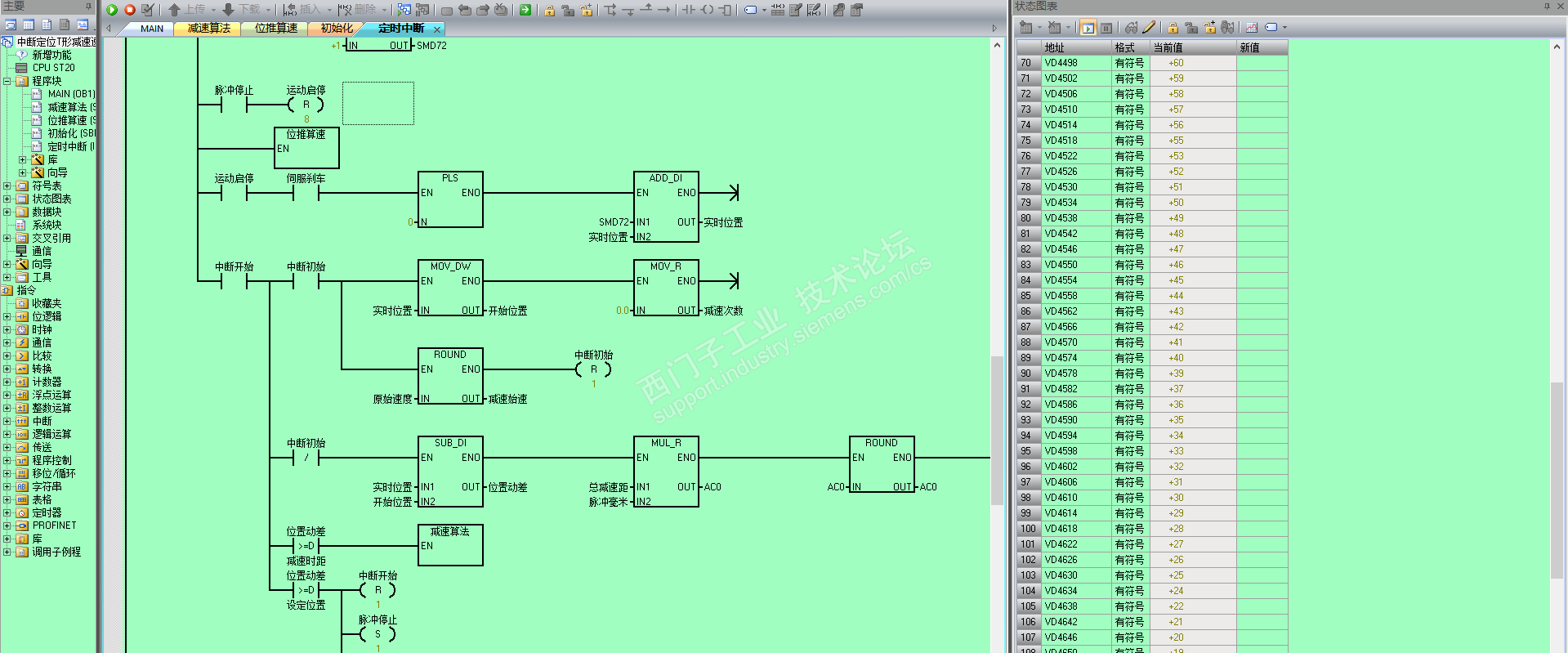Click the delete (删除) button
1568x653 pixels.
358,10
